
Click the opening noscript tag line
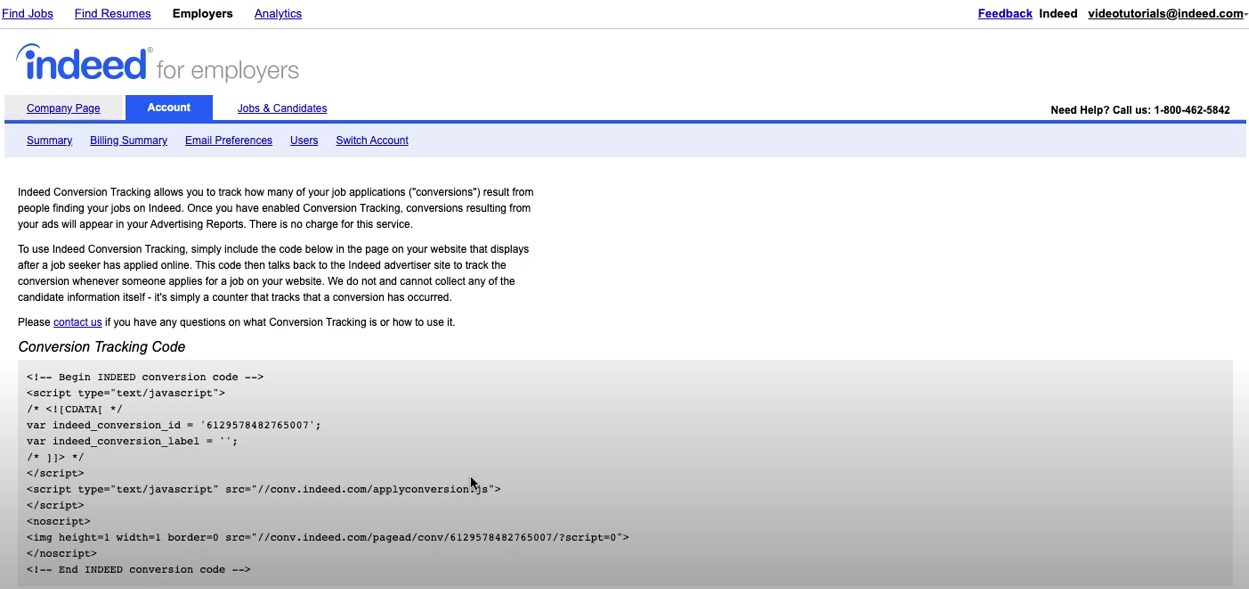[58, 521]
